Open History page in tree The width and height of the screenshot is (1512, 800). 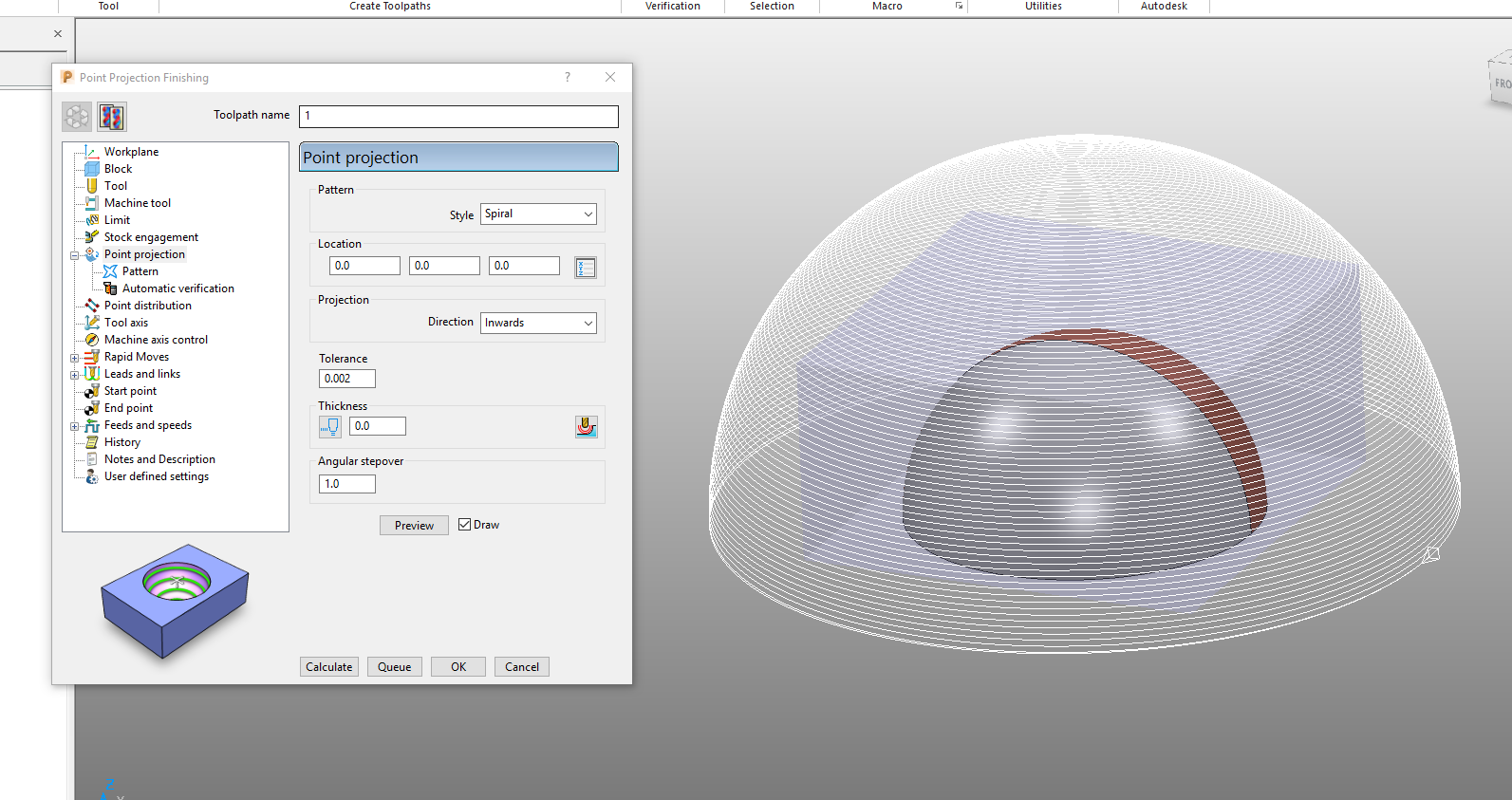tap(121, 442)
